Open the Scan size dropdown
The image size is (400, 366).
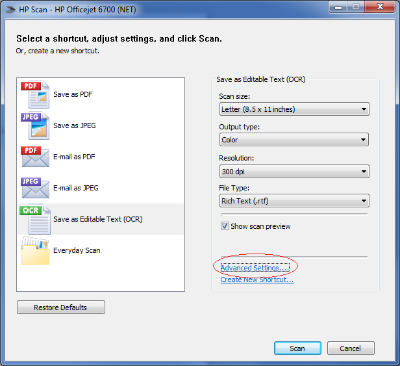[x=294, y=109]
